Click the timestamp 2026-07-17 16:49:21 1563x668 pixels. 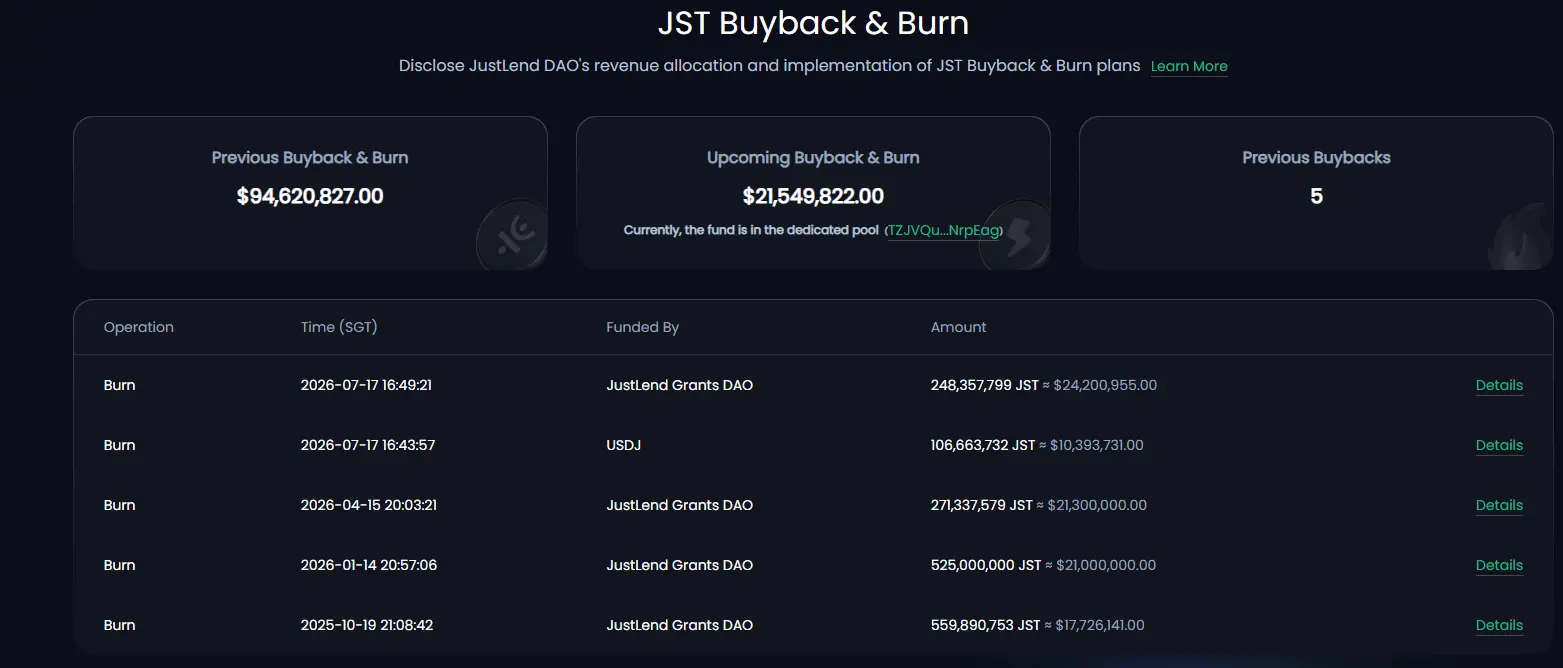coord(366,385)
